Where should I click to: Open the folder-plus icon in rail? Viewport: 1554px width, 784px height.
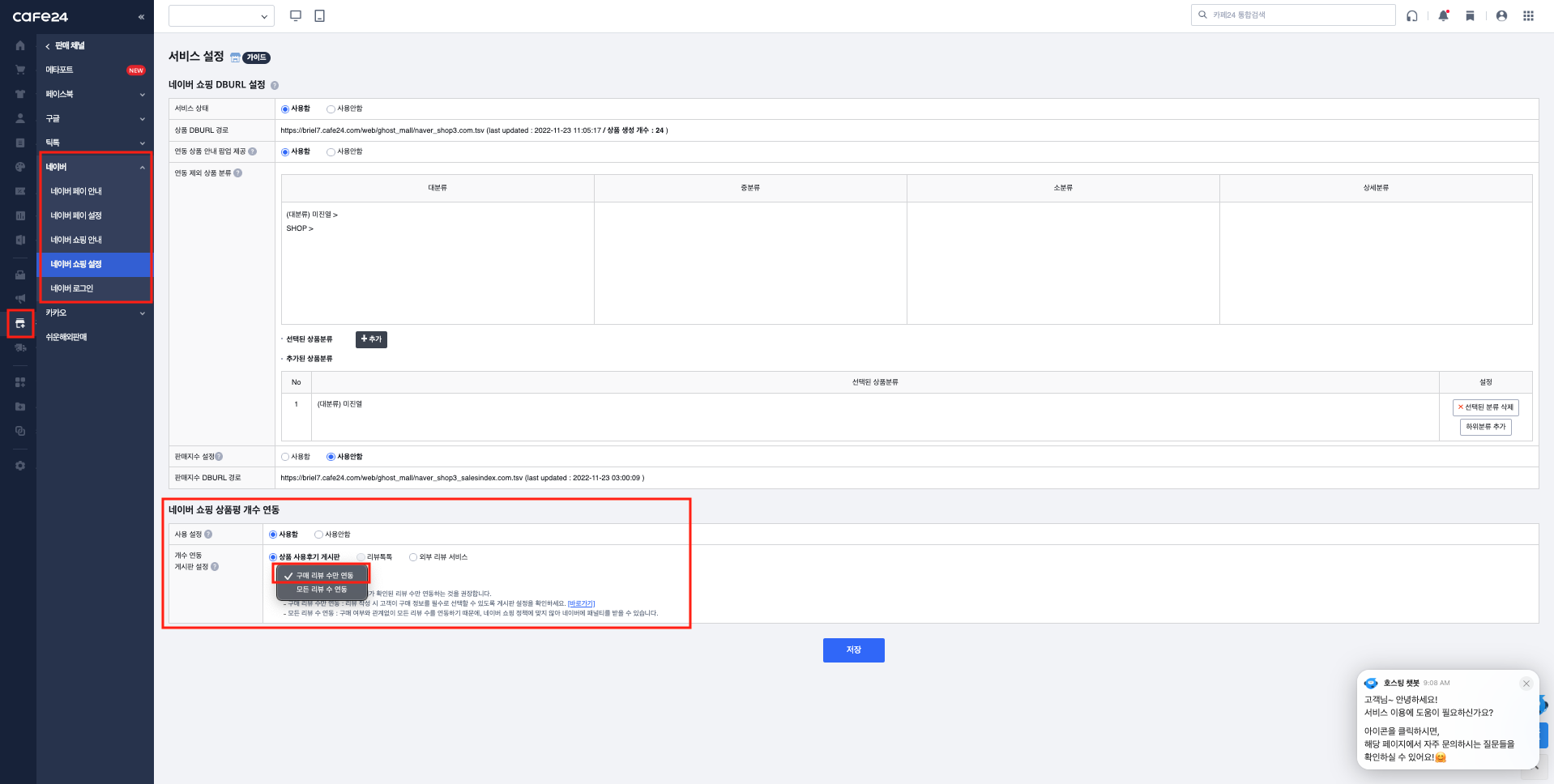20,407
